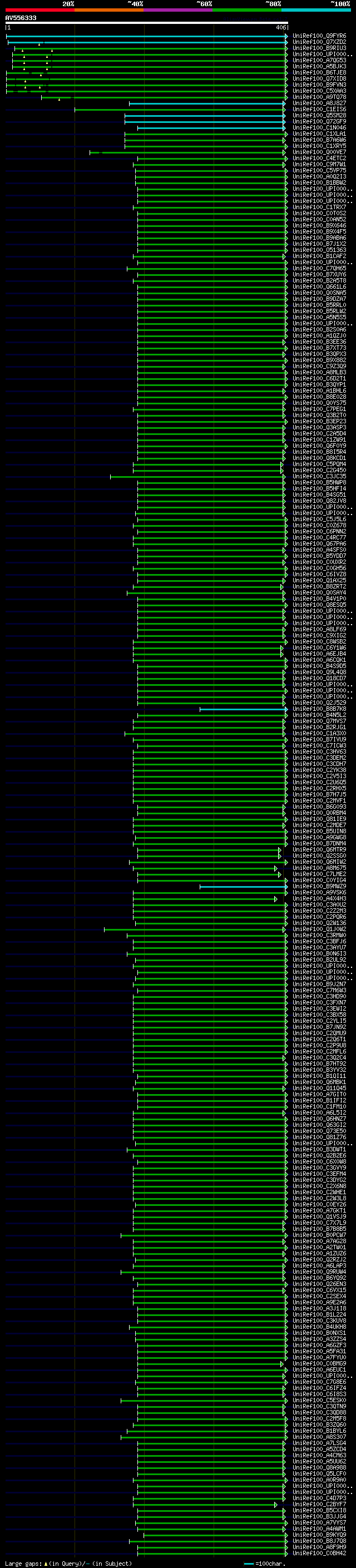
Task: Select the UniRef100_Q7MVS7 label
Action: [319, 721]
